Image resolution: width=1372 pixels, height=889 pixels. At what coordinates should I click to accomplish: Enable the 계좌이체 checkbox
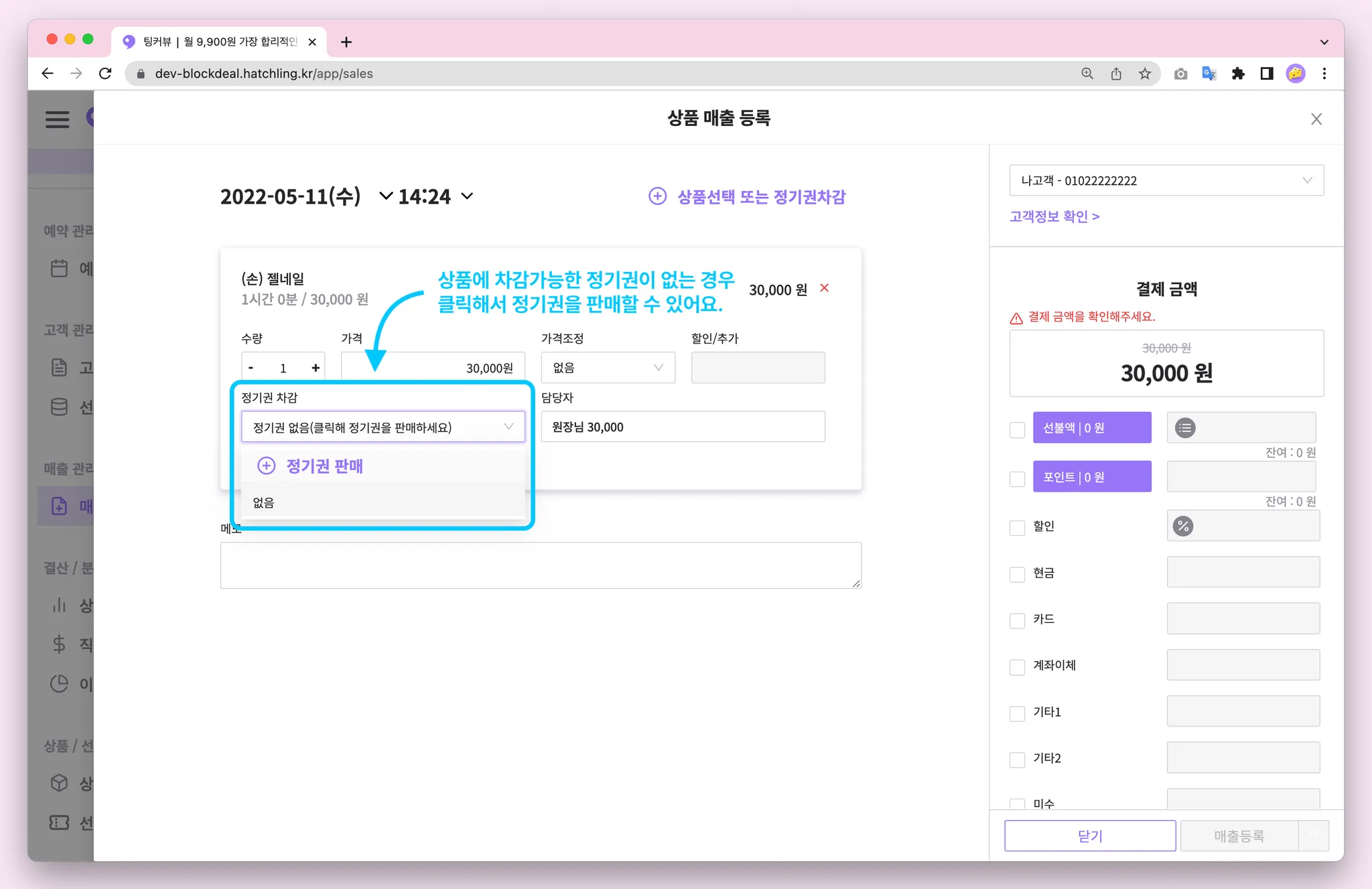(x=1017, y=667)
